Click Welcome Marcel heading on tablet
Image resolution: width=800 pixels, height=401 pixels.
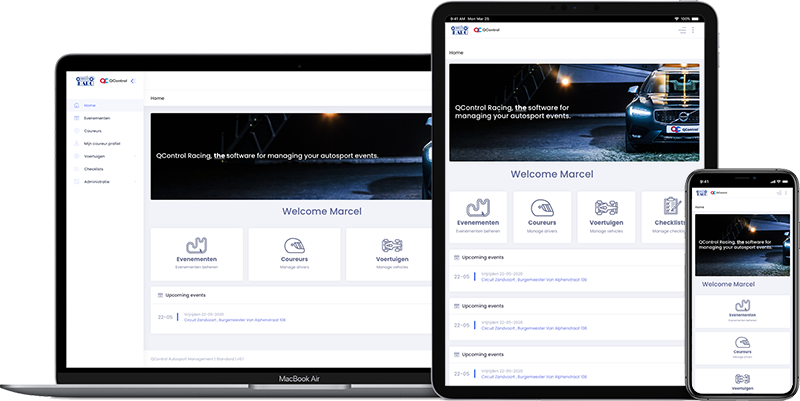552,174
